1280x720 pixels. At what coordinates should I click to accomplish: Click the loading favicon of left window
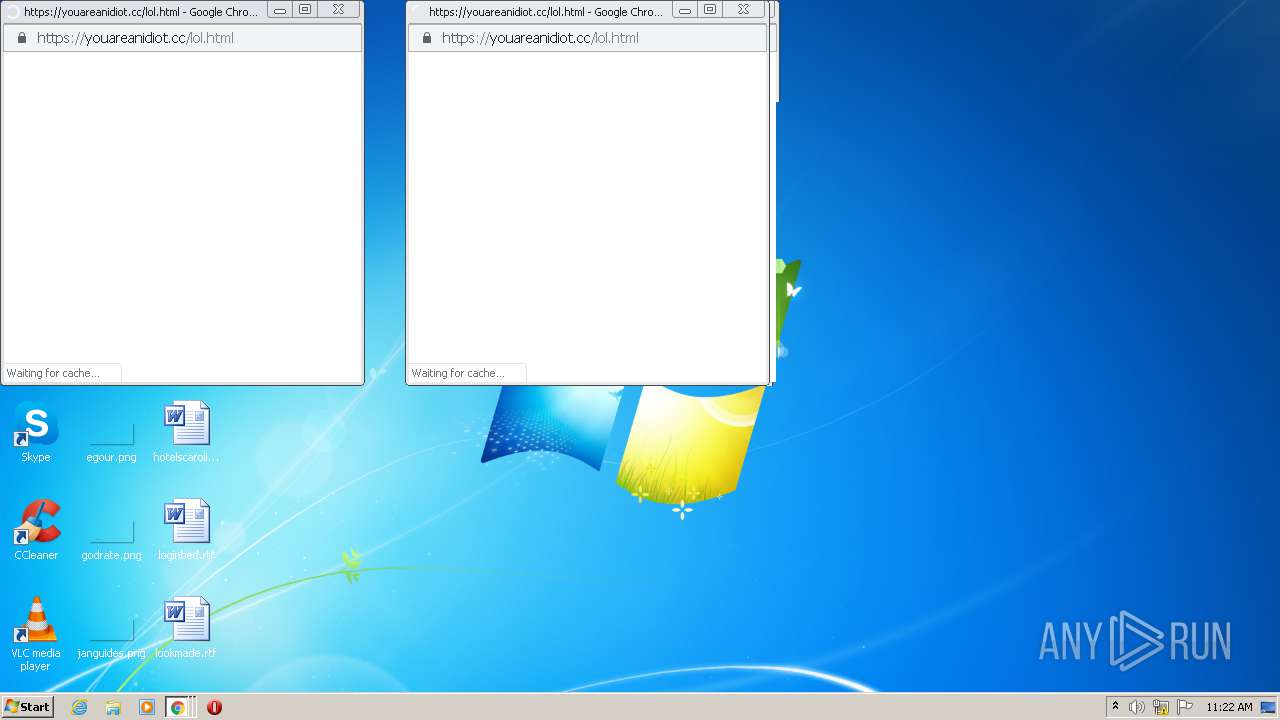tap(12, 12)
